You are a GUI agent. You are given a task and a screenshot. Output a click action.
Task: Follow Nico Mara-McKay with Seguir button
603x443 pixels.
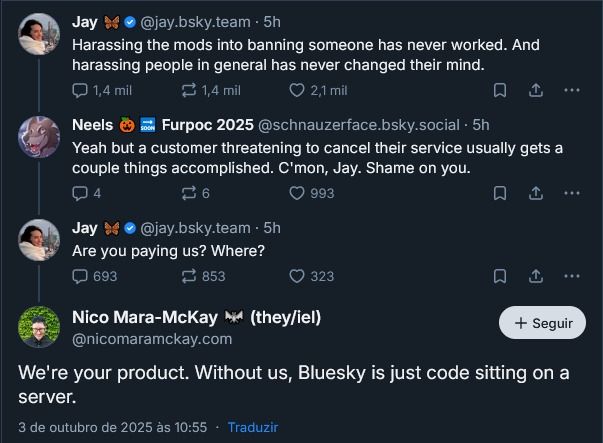pos(543,323)
